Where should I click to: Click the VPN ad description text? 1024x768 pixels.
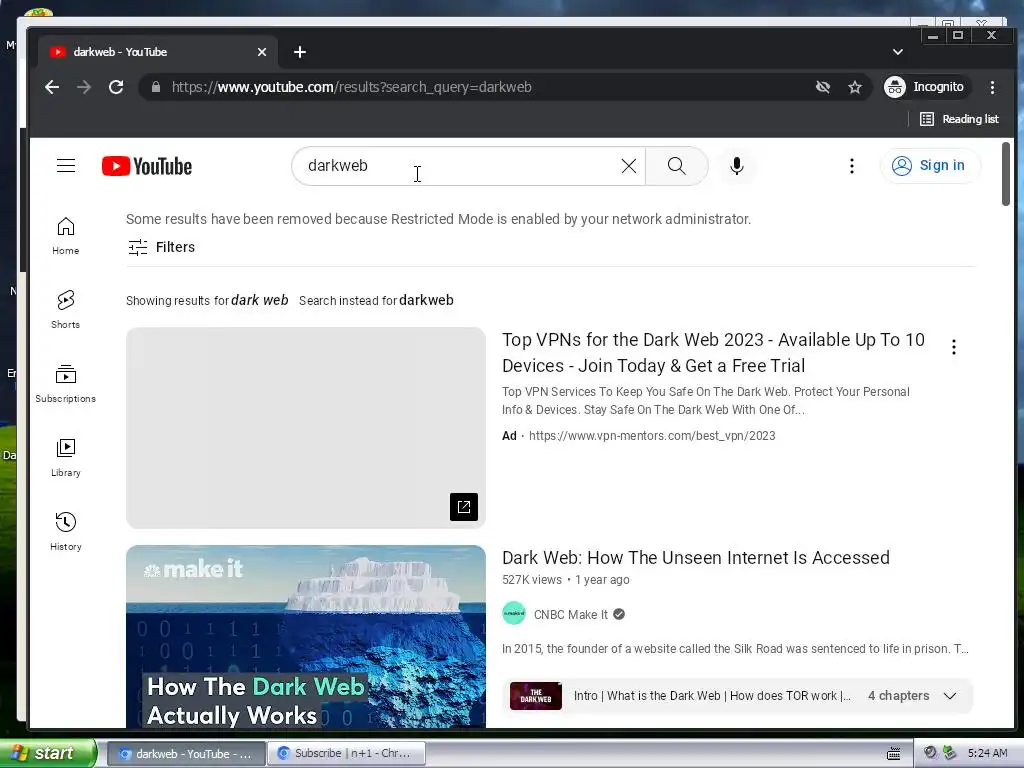tap(706, 401)
